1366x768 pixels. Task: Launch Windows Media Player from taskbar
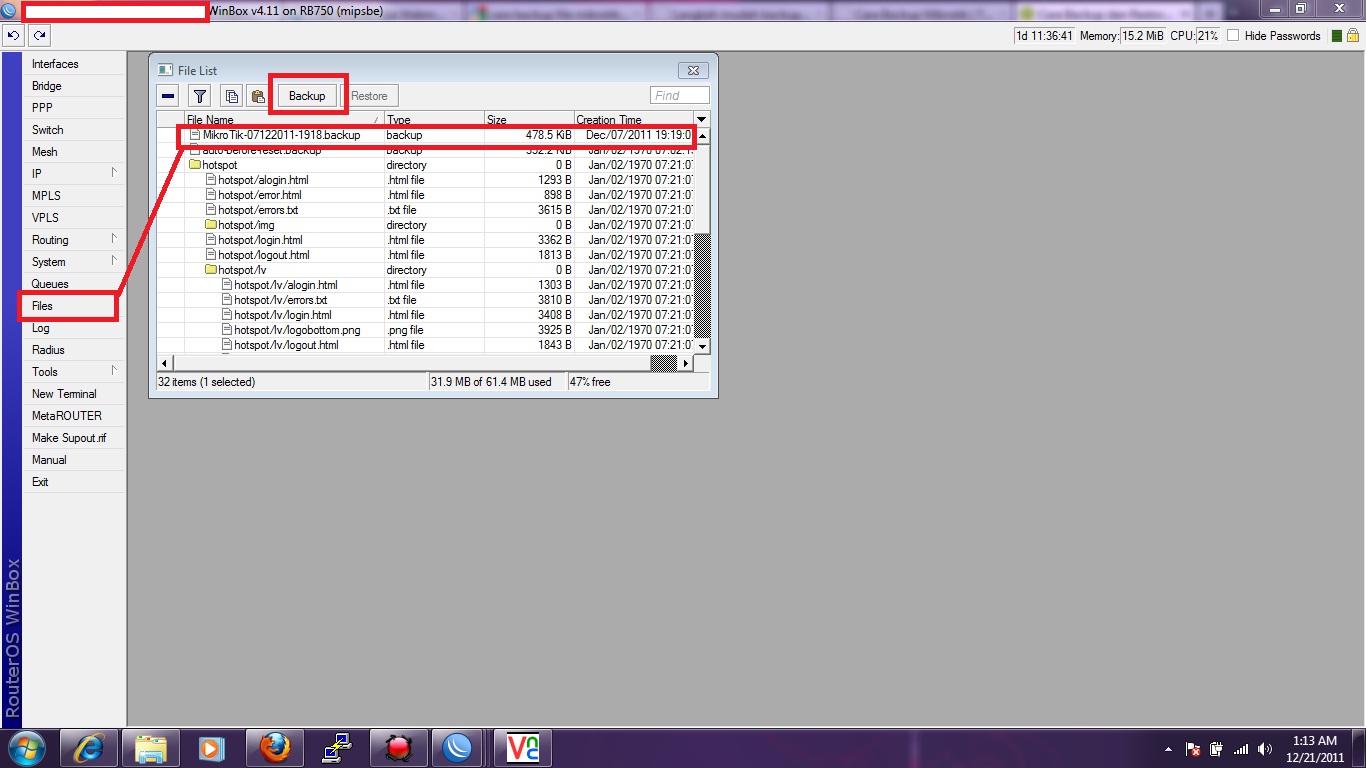tap(209, 748)
